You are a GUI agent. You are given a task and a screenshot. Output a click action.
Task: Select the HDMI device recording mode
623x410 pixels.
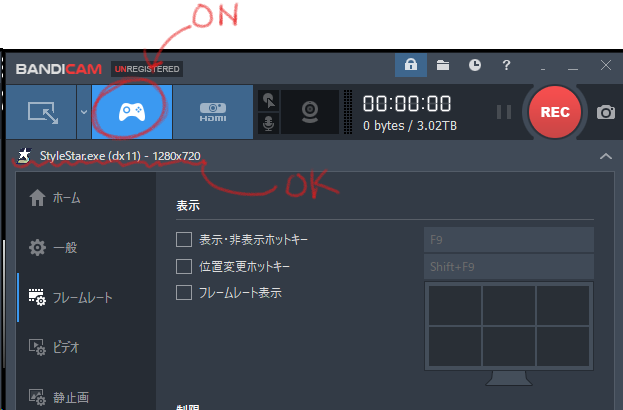pos(213,112)
